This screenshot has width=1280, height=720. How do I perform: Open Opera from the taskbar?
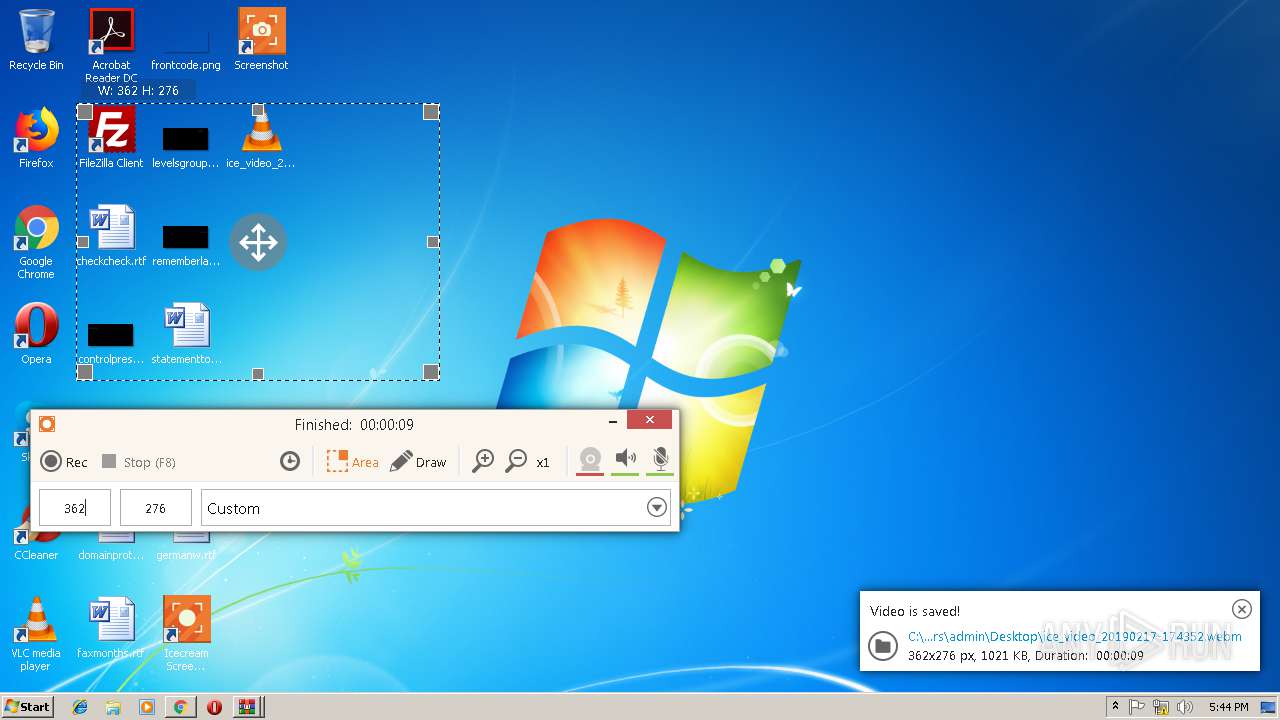(x=214, y=707)
